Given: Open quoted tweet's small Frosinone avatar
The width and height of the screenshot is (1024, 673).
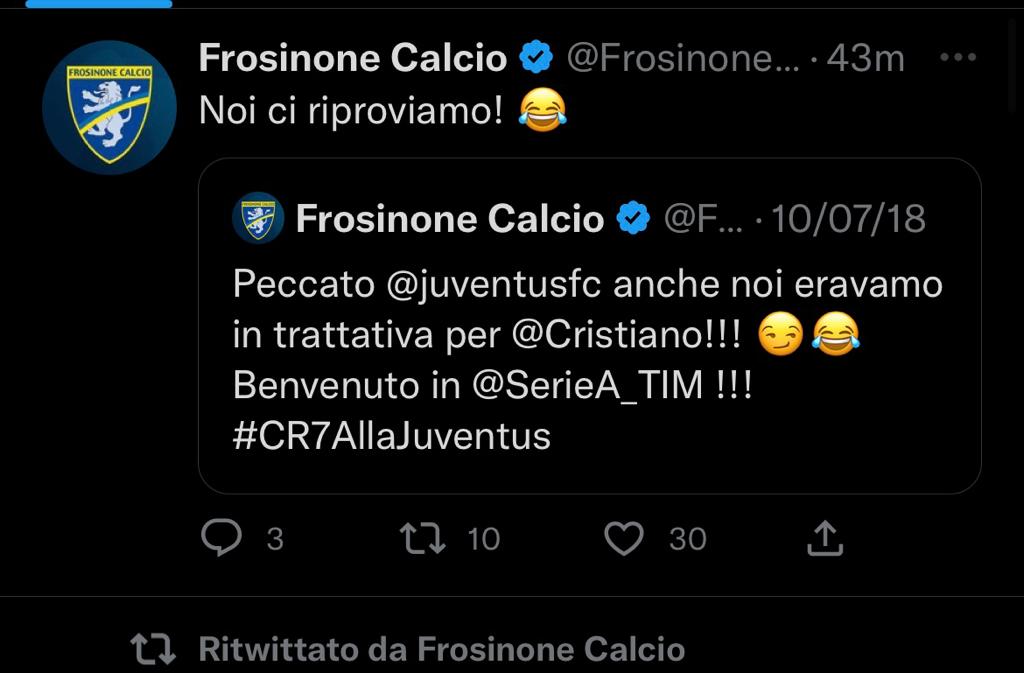Looking at the screenshot, I should pyautogui.click(x=258, y=217).
